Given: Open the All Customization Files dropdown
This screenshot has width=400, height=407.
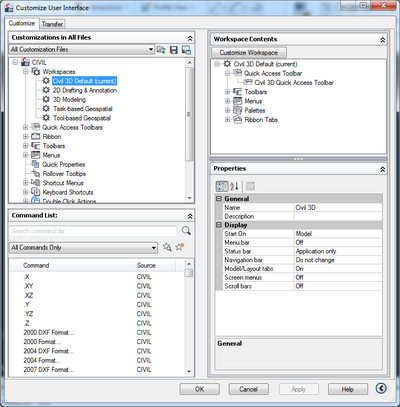Looking at the screenshot, I should pos(151,49).
